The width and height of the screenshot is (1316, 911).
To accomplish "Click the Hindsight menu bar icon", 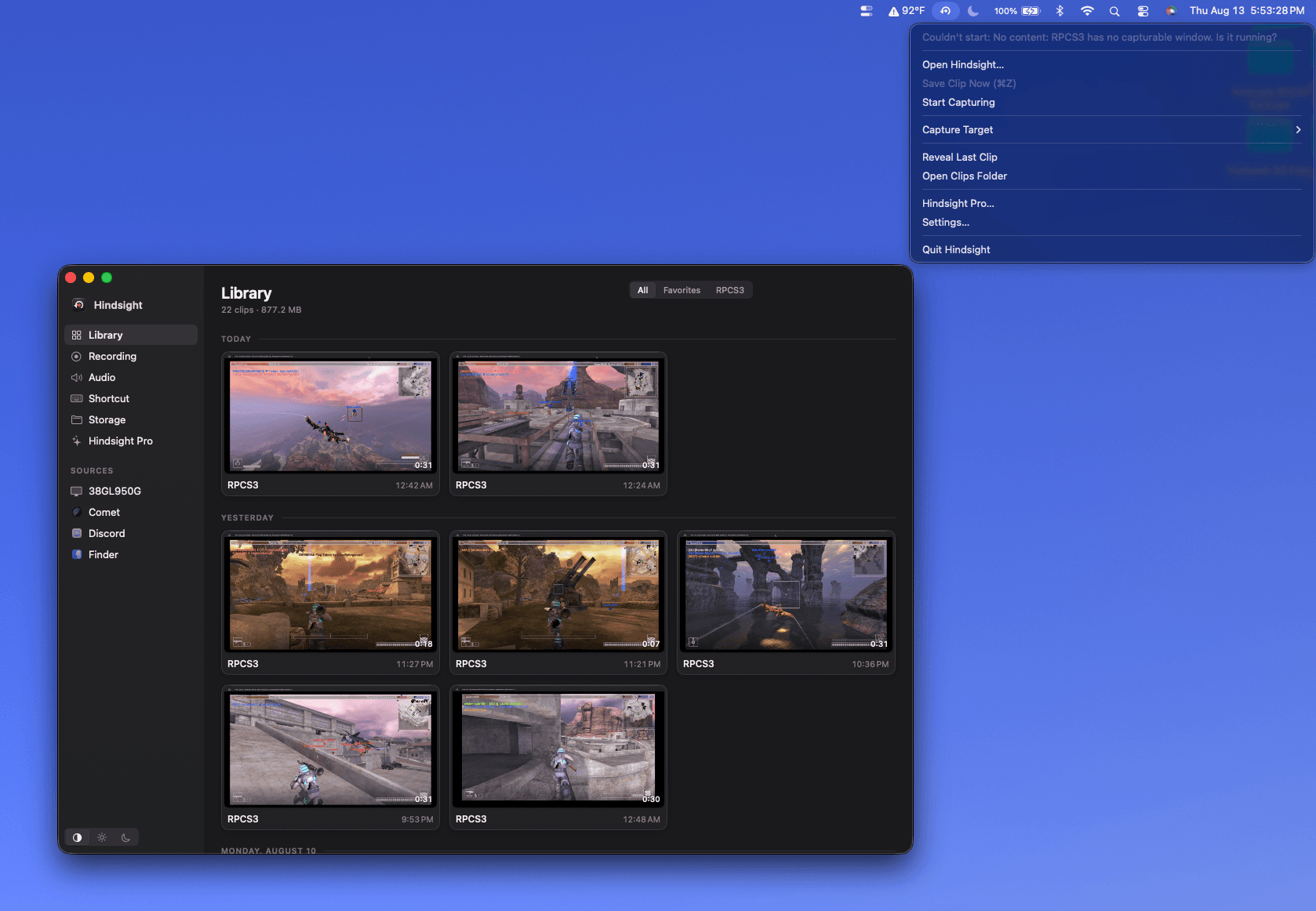I will click(x=946, y=11).
